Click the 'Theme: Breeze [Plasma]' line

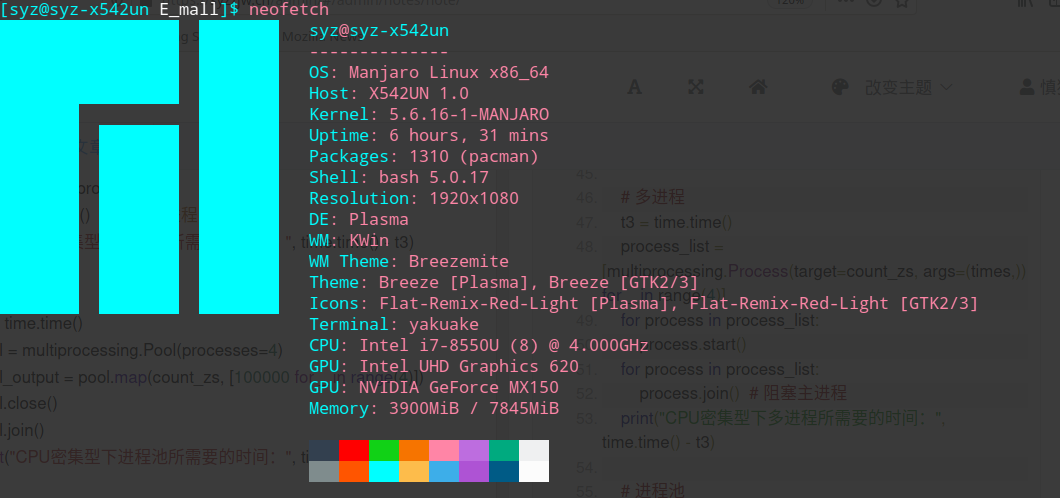[504, 282]
